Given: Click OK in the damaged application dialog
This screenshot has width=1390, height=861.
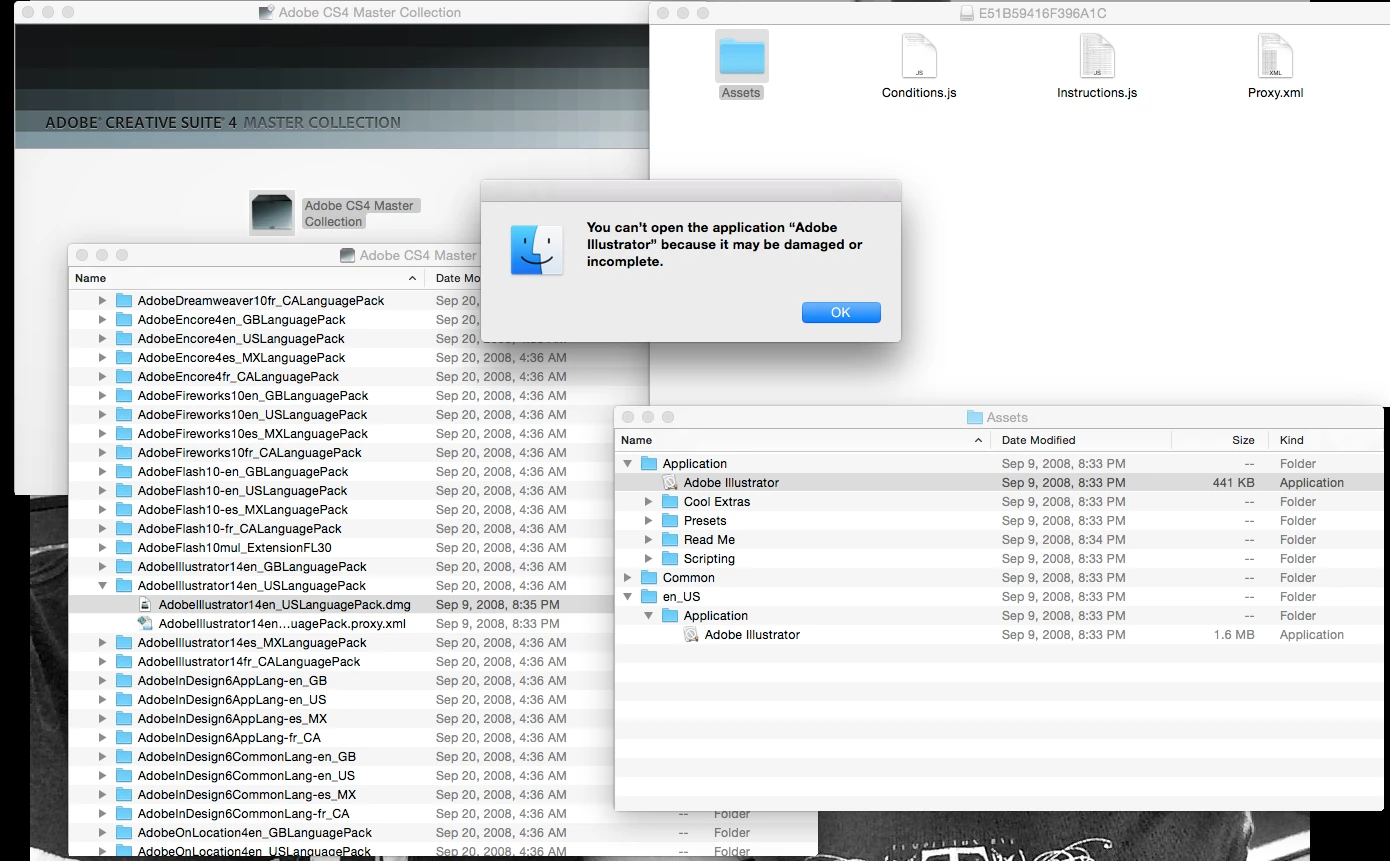Looking at the screenshot, I should click(841, 312).
